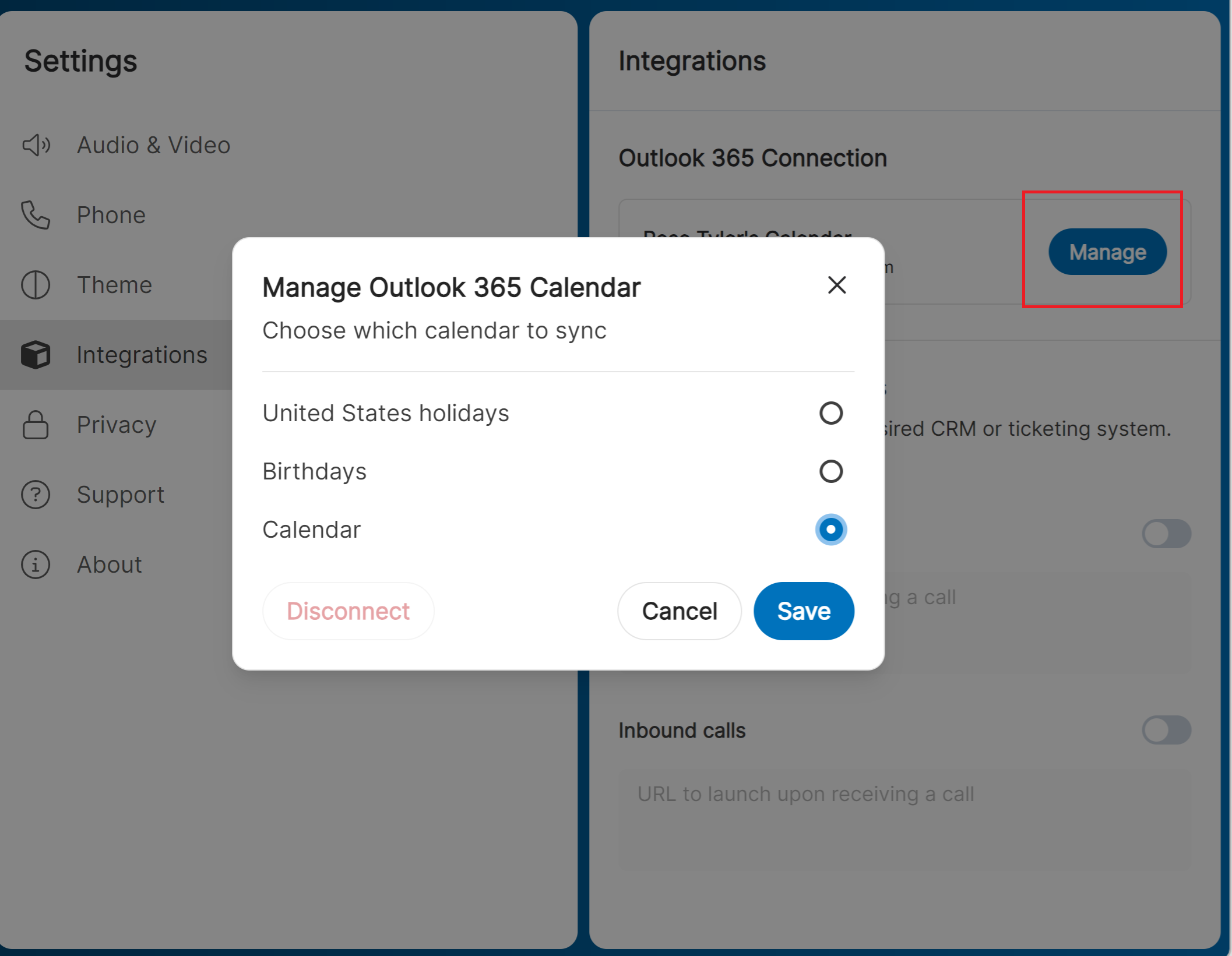Click the Theme half-circle icon
The height and width of the screenshot is (956, 1232).
click(36, 285)
